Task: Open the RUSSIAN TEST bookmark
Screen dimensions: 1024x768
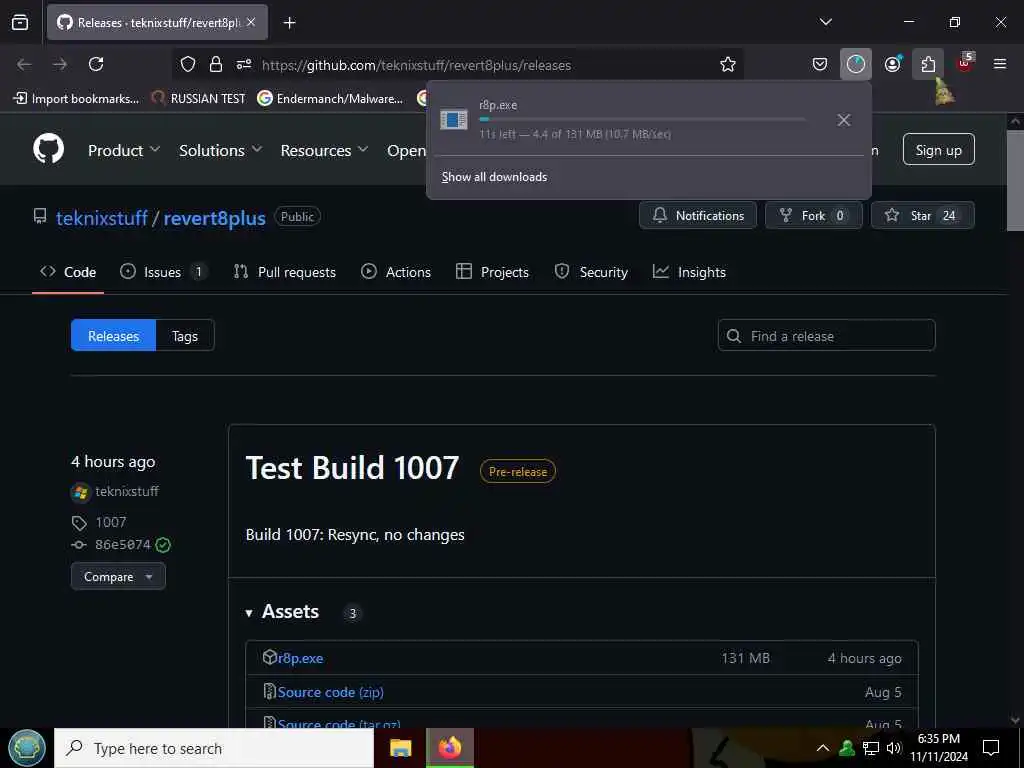Action: (199, 99)
